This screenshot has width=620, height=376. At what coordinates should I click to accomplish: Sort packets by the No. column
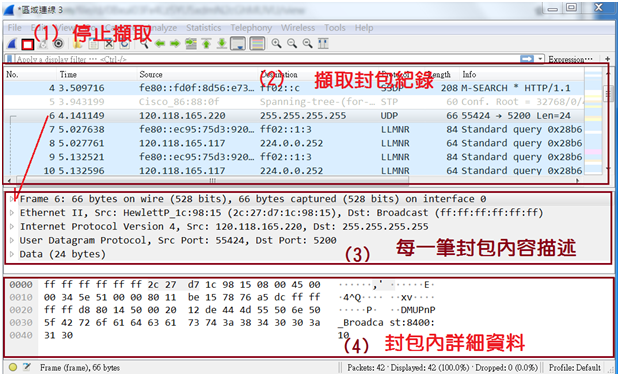click(x=30, y=74)
